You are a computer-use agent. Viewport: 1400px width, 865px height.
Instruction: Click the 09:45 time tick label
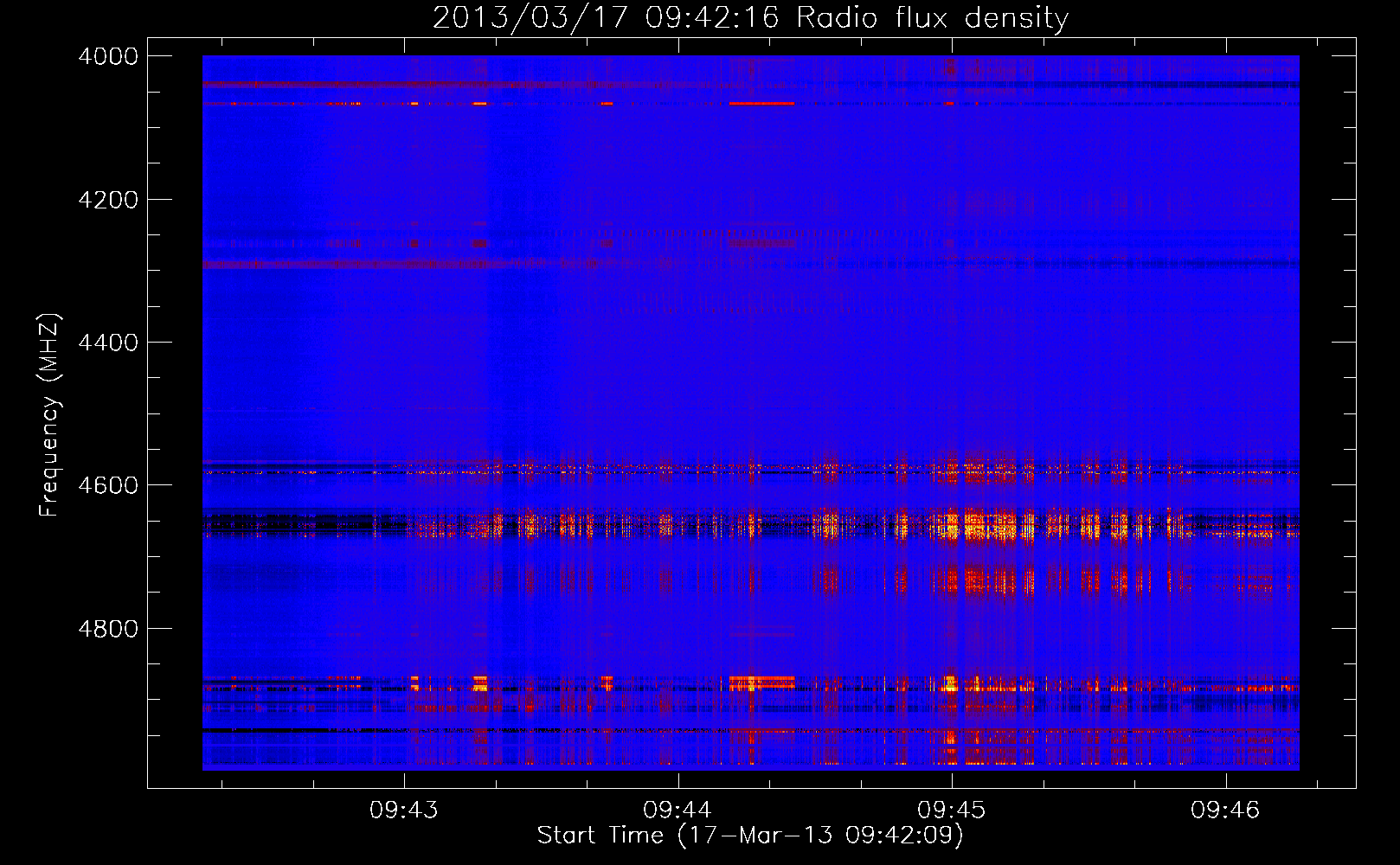coord(952,811)
